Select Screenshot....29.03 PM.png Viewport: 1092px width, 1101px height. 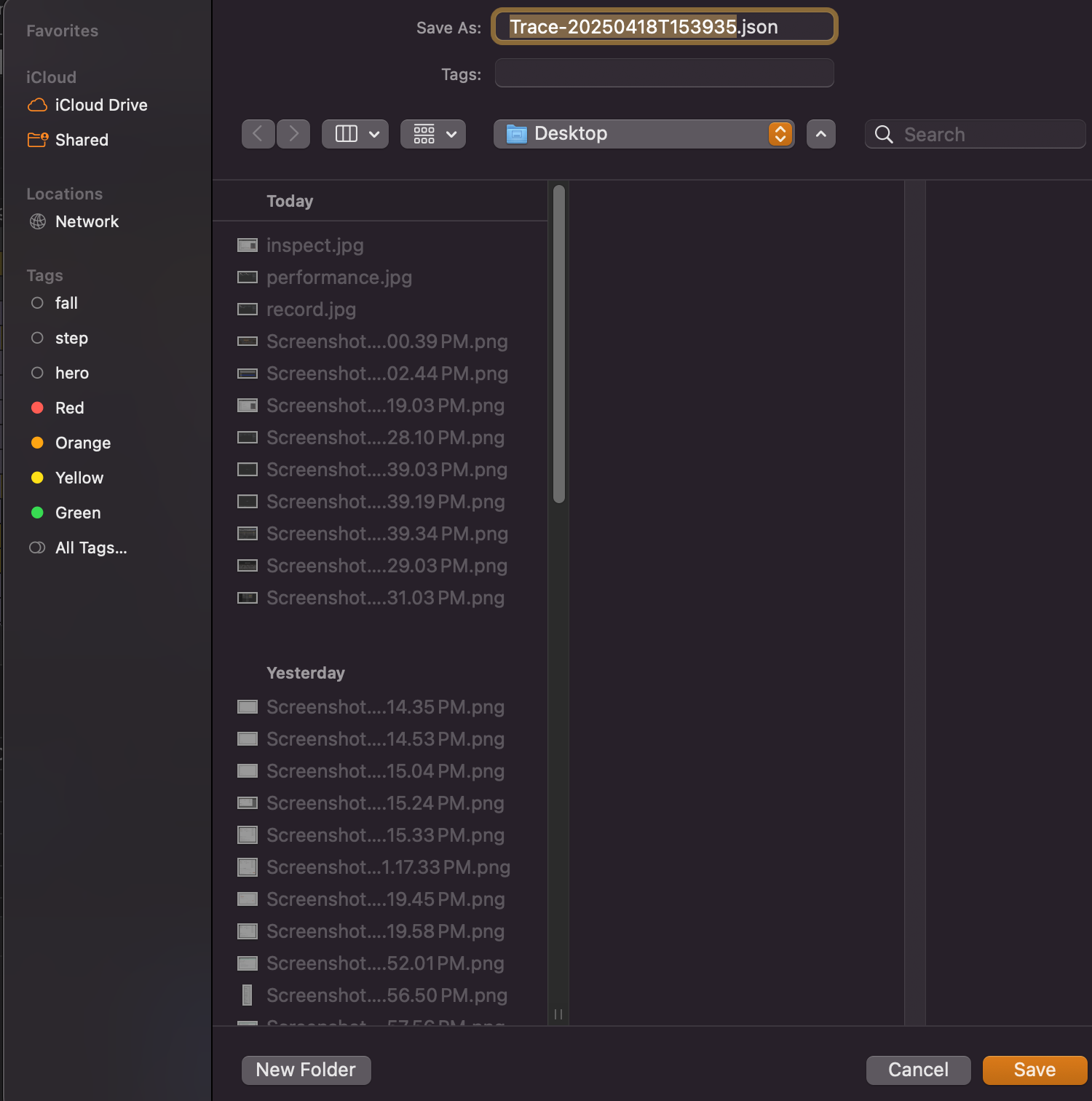click(x=387, y=566)
